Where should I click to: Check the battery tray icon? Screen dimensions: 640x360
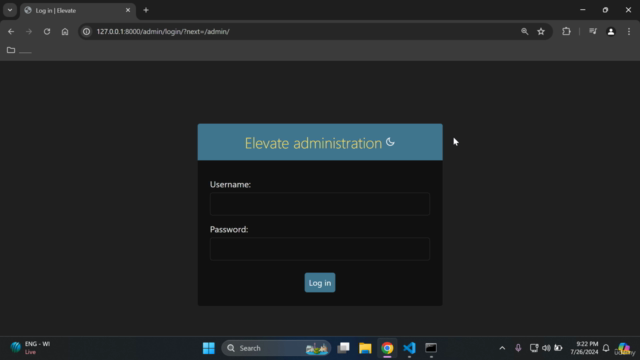[x=558, y=348]
